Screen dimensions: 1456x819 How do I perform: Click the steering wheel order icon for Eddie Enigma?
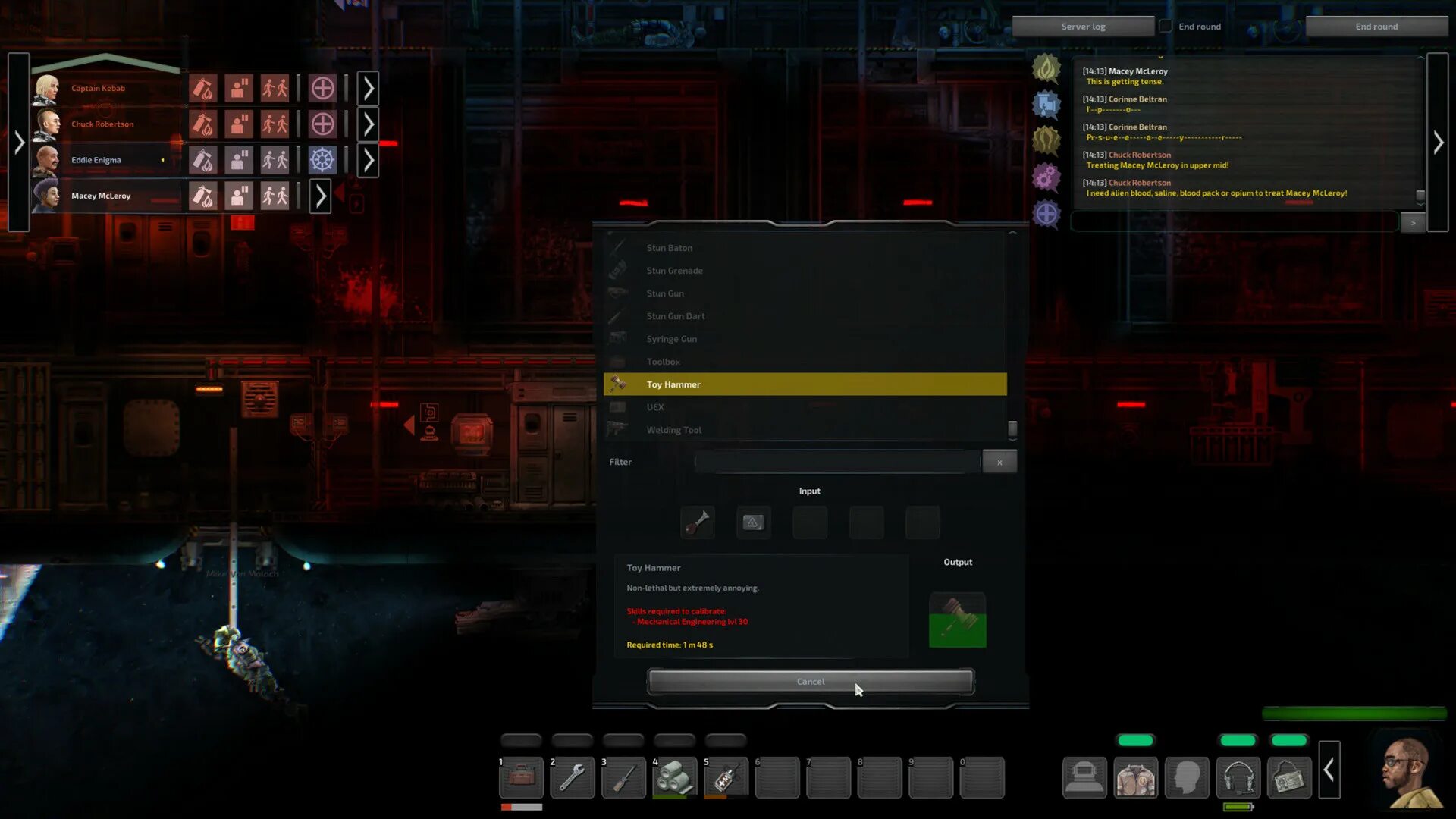[322, 160]
